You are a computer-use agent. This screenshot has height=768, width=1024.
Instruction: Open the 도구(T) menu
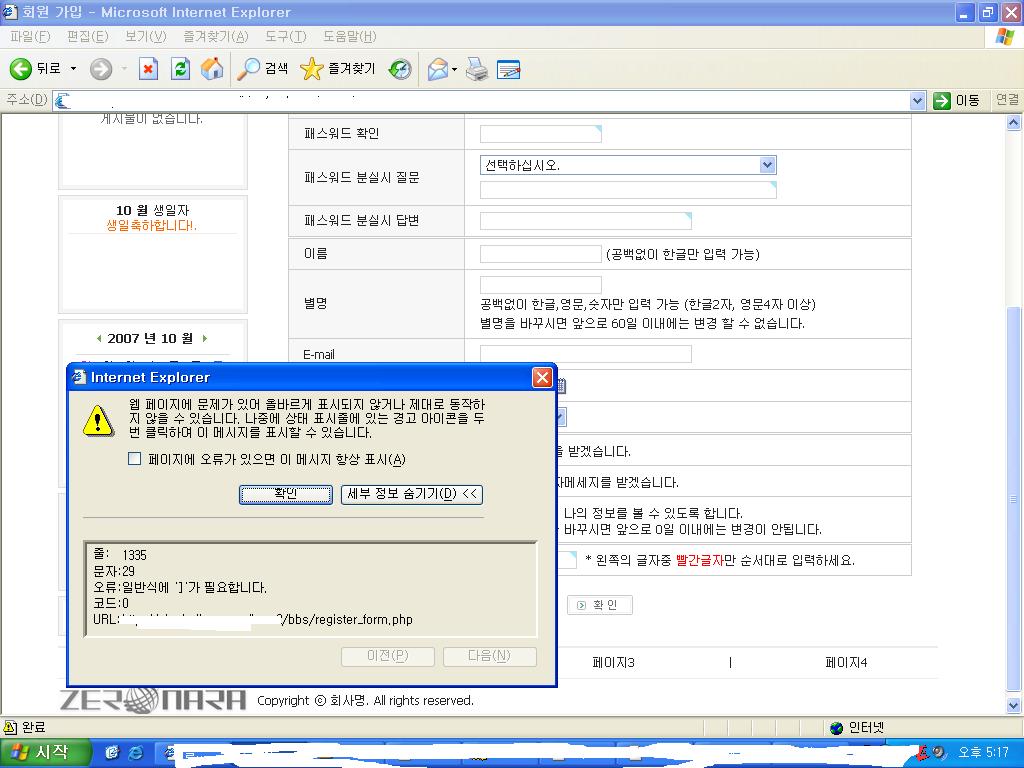click(285, 36)
